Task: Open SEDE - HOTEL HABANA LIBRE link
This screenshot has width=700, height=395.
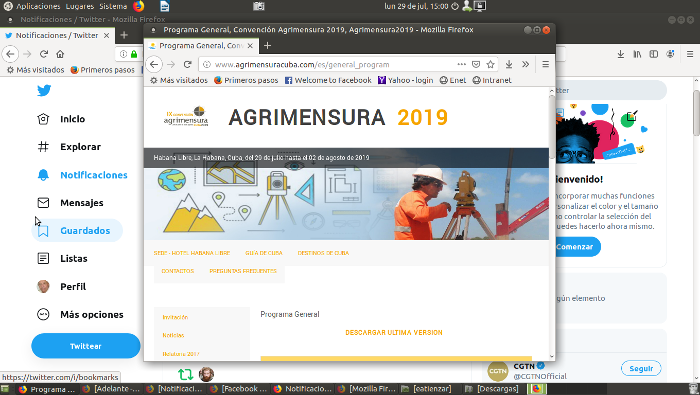Action: (x=192, y=253)
